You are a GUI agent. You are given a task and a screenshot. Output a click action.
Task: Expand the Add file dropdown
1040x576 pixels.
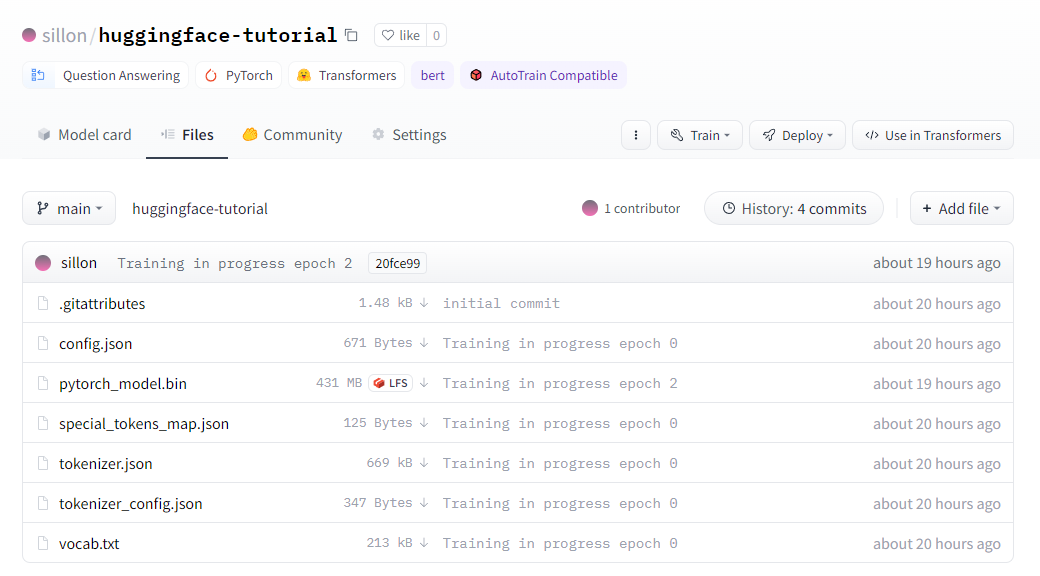962,208
